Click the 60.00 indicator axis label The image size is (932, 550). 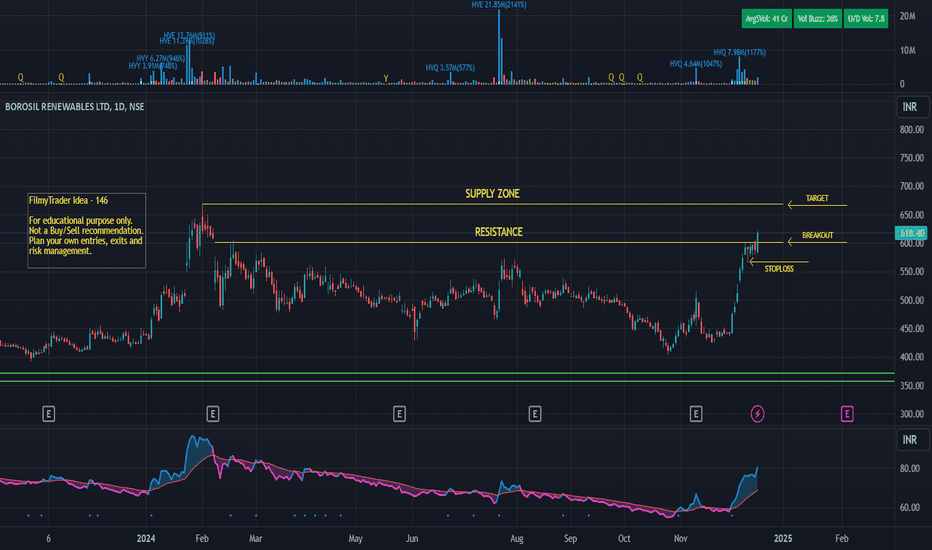[909, 507]
